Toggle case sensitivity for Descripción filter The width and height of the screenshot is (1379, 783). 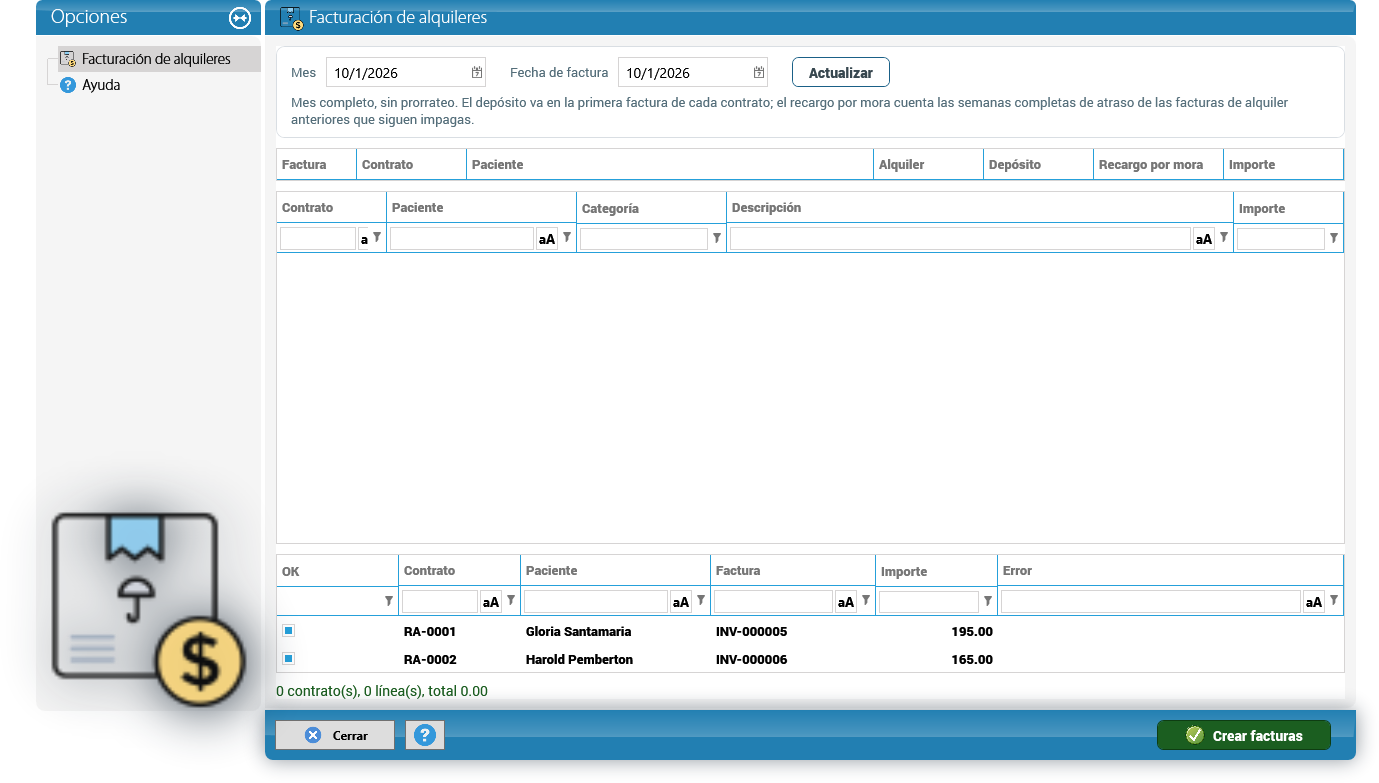tap(1204, 239)
